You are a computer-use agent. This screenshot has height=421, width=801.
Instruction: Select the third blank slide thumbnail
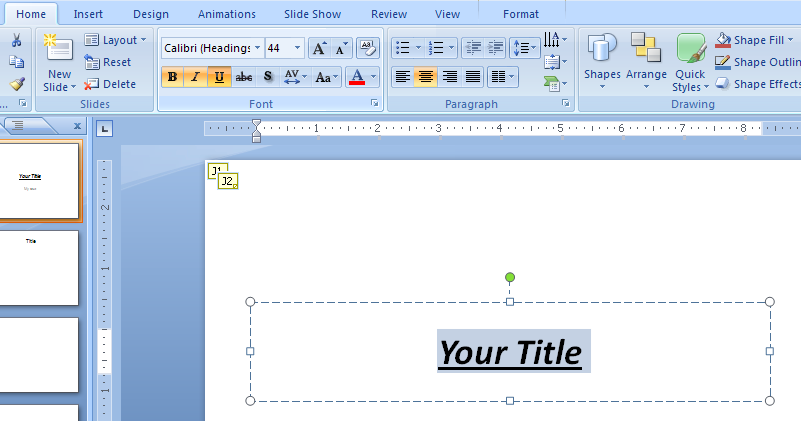[40, 355]
